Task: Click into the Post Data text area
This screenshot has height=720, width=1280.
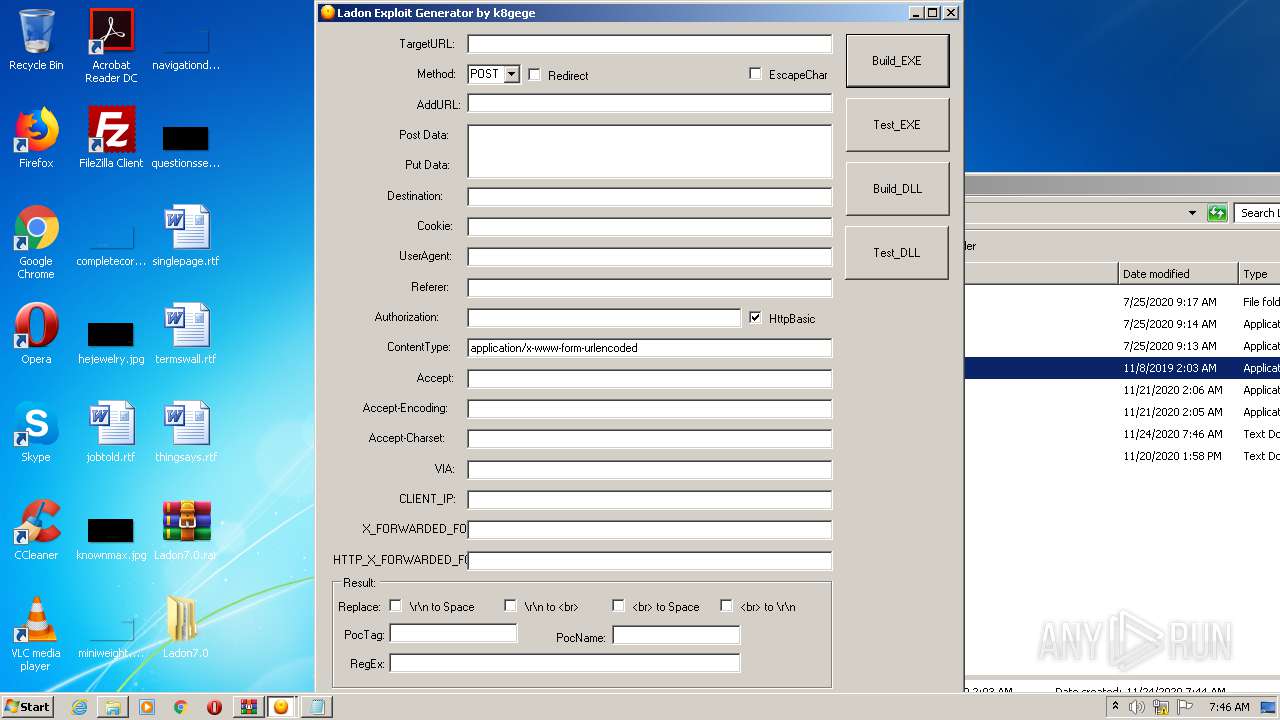Action: point(650,151)
